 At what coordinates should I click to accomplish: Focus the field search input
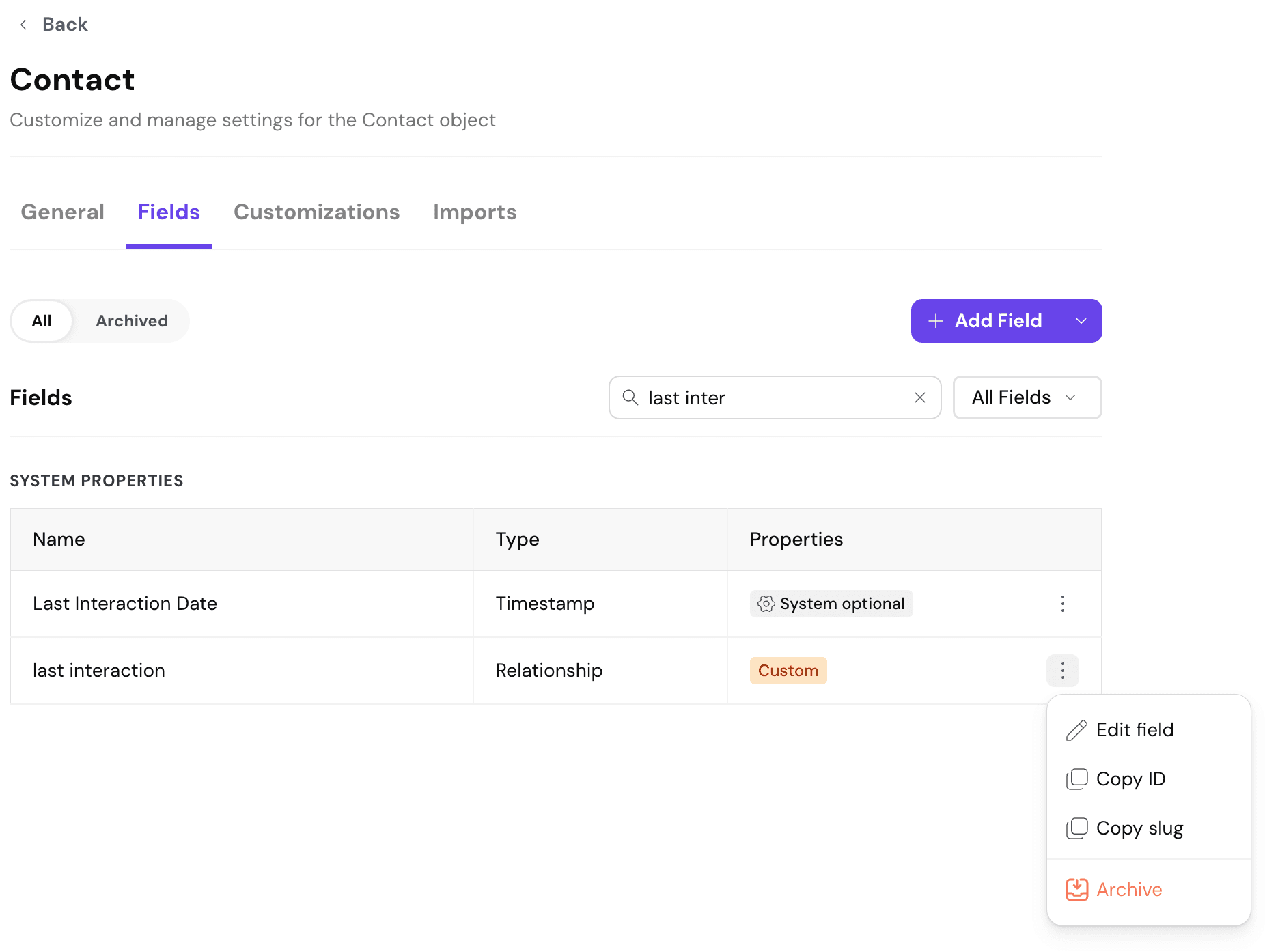pos(775,397)
